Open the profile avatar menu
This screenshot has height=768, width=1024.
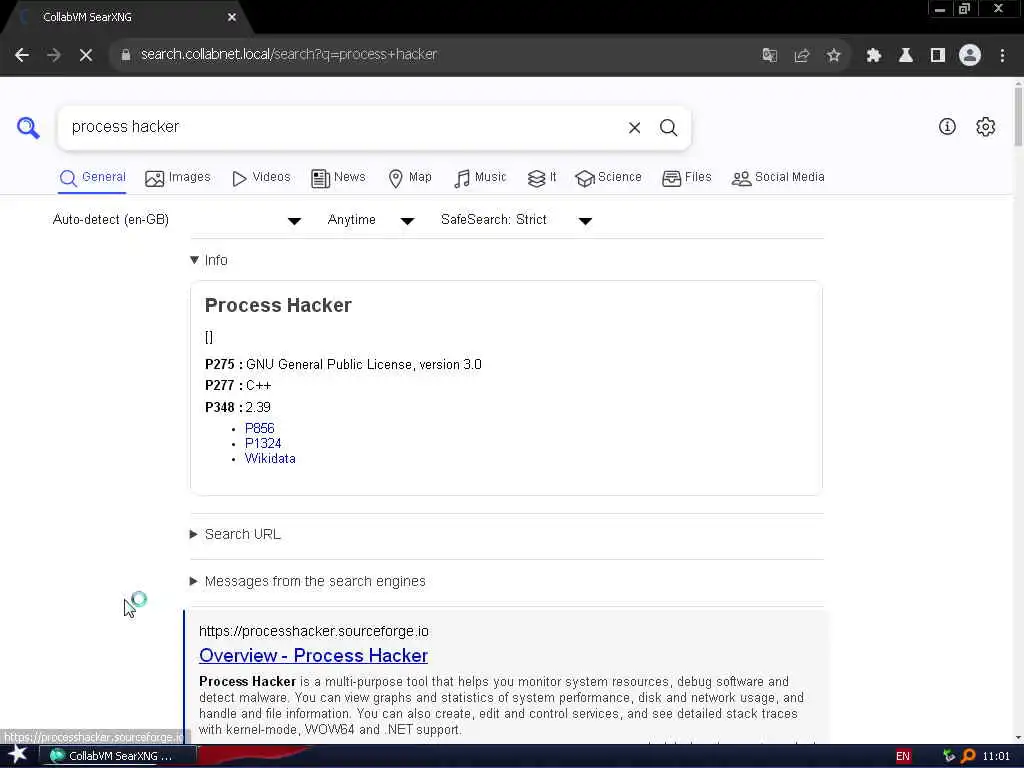pyautogui.click(x=970, y=55)
